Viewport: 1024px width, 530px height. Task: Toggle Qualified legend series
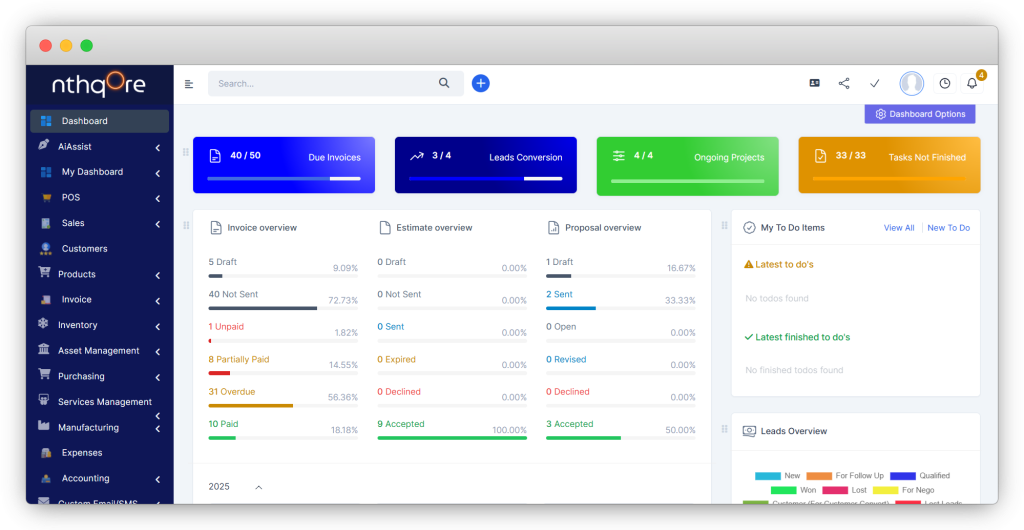point(920,476)
